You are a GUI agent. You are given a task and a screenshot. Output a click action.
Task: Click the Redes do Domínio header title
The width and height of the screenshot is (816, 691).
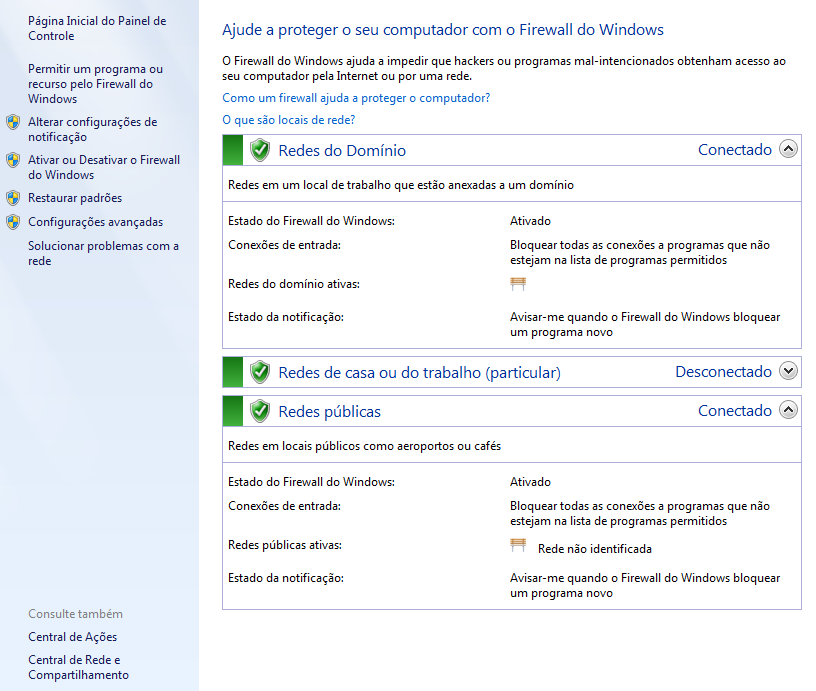tap(342, 151)
